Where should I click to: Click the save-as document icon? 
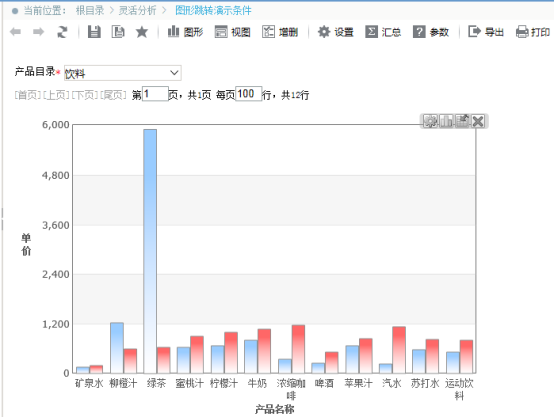[x=118, y=32]
